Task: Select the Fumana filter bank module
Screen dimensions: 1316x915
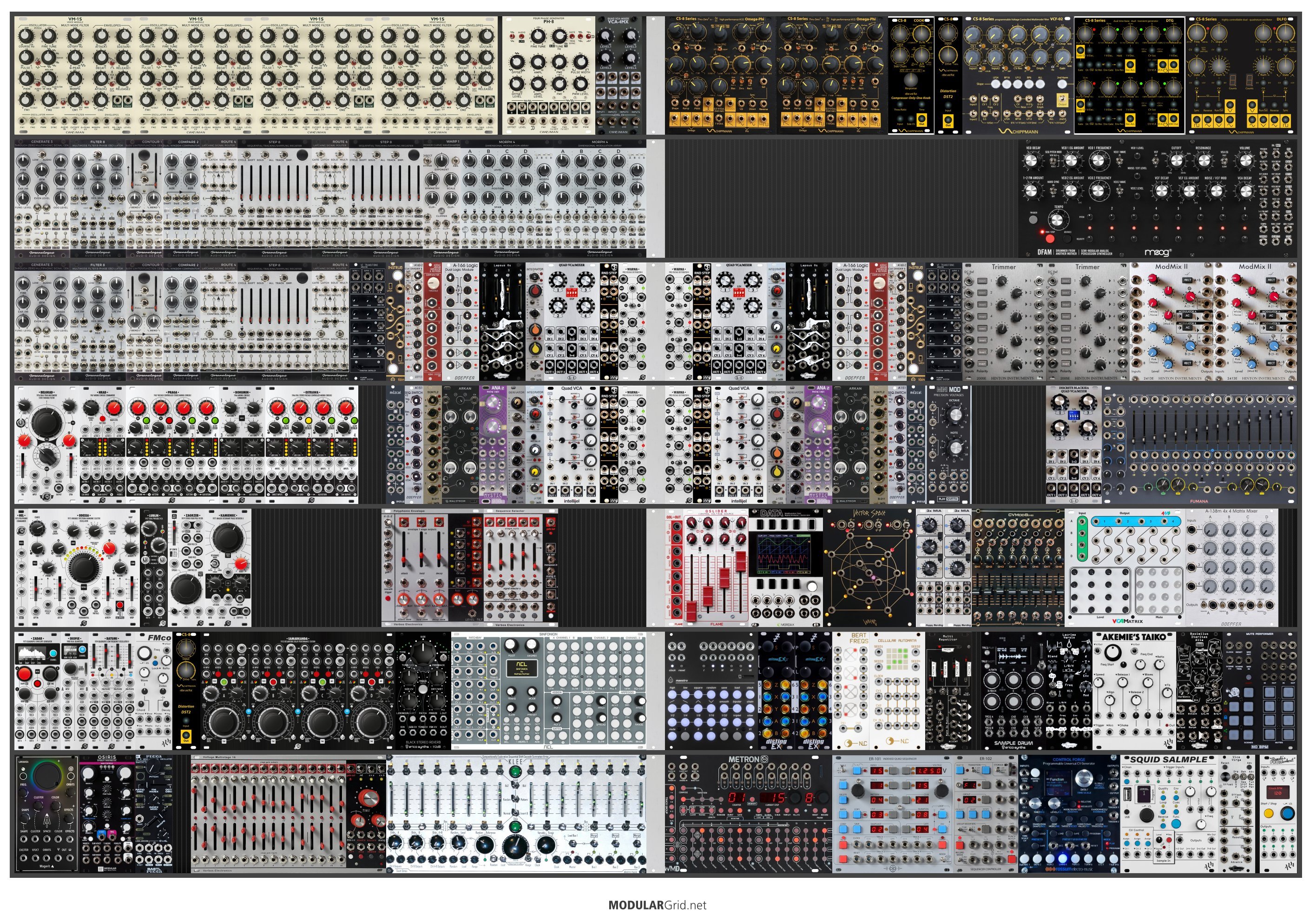Action: click(x=1199, y=444)
